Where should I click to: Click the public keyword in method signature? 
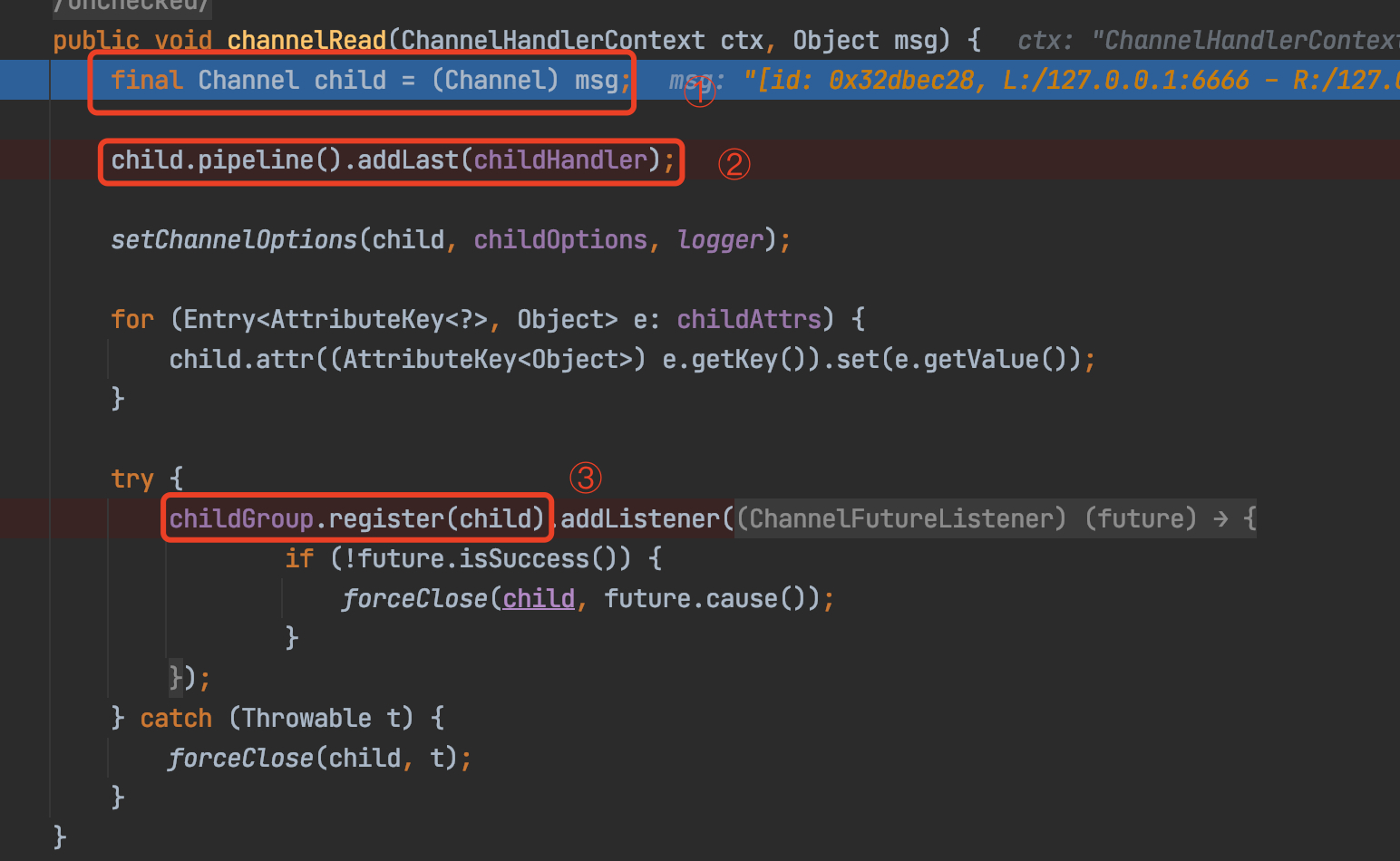click(96, 41)
